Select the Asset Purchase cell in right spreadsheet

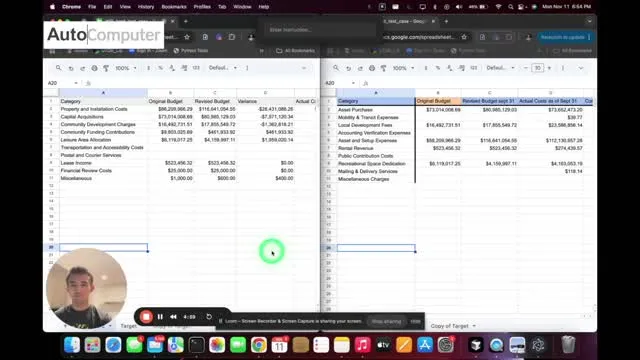tap(376, 110)
